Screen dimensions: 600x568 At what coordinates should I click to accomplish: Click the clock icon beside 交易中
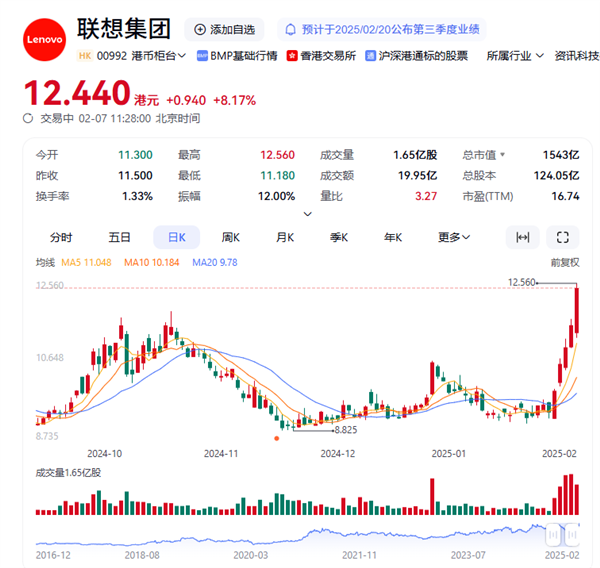point(28,118)
